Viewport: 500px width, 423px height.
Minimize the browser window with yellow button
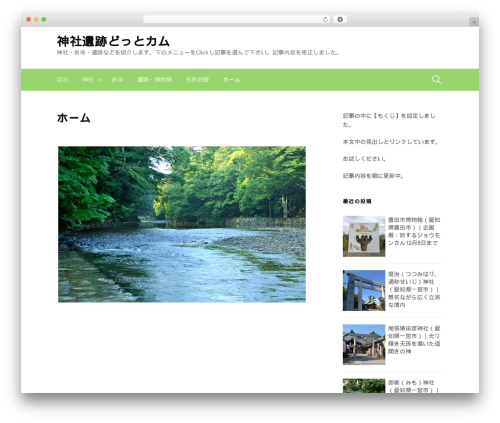point(36,20)
